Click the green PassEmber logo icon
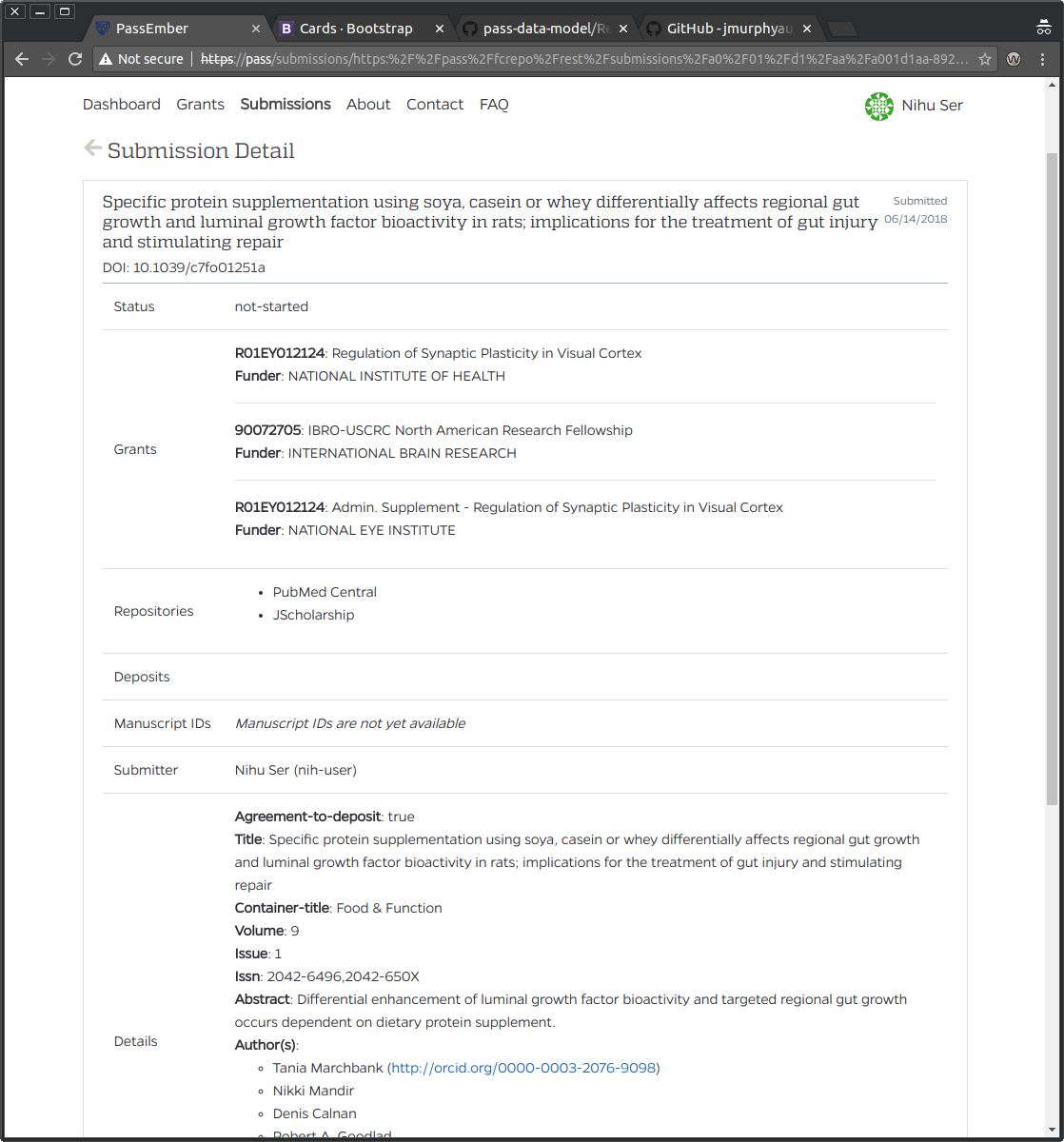 (x=879, y=107)
